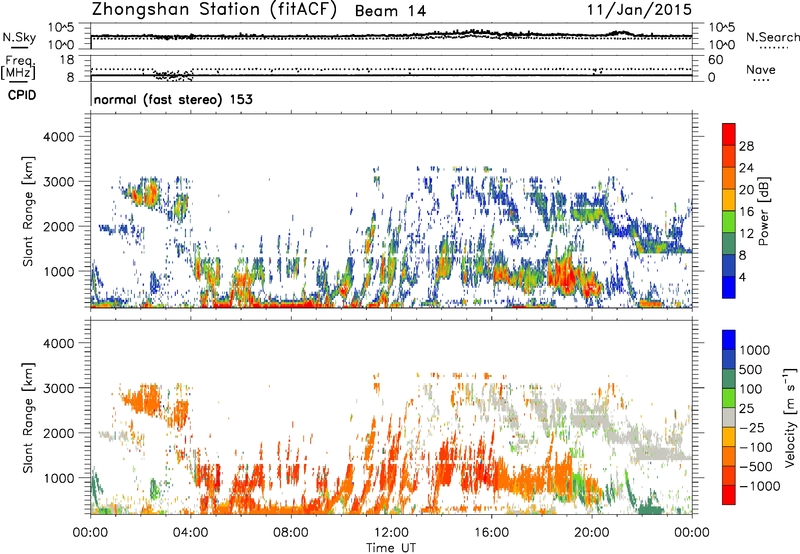The image size is (800, 554).
Task: Click velocity colorbar value '500'
Action: (753, 370)
